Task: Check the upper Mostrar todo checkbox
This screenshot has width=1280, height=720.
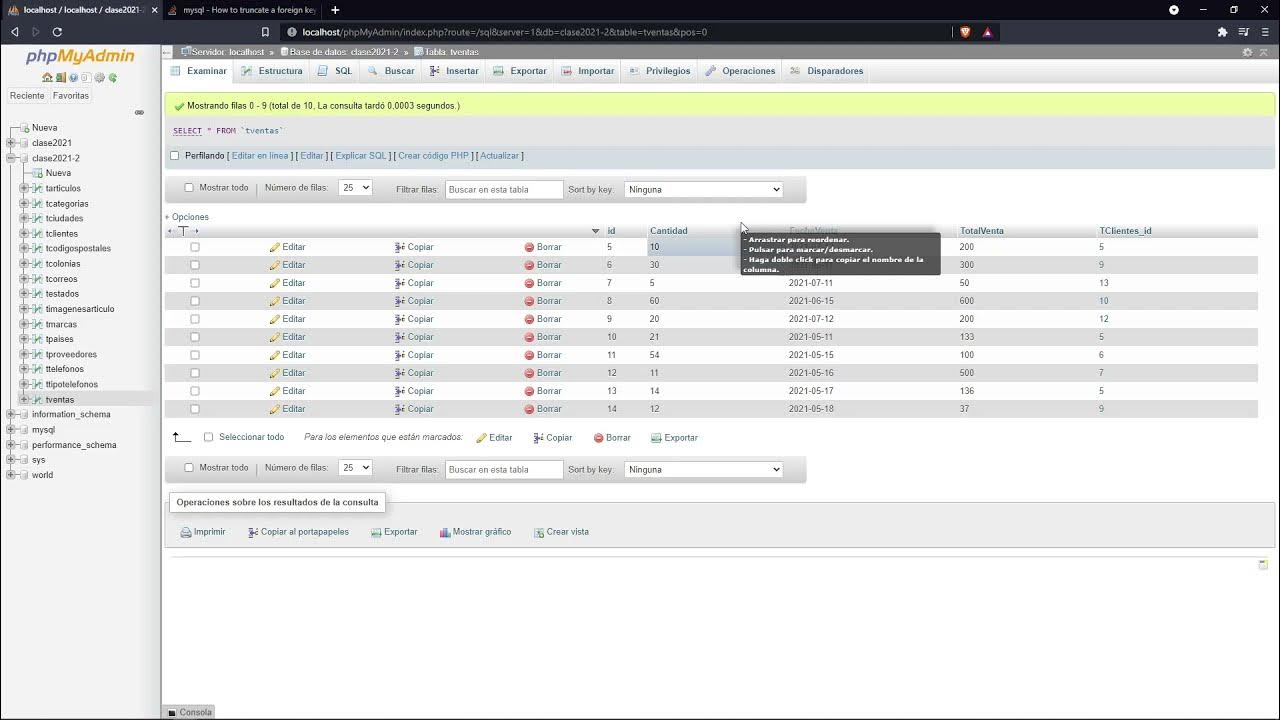Action: click(x=189, y=188)
